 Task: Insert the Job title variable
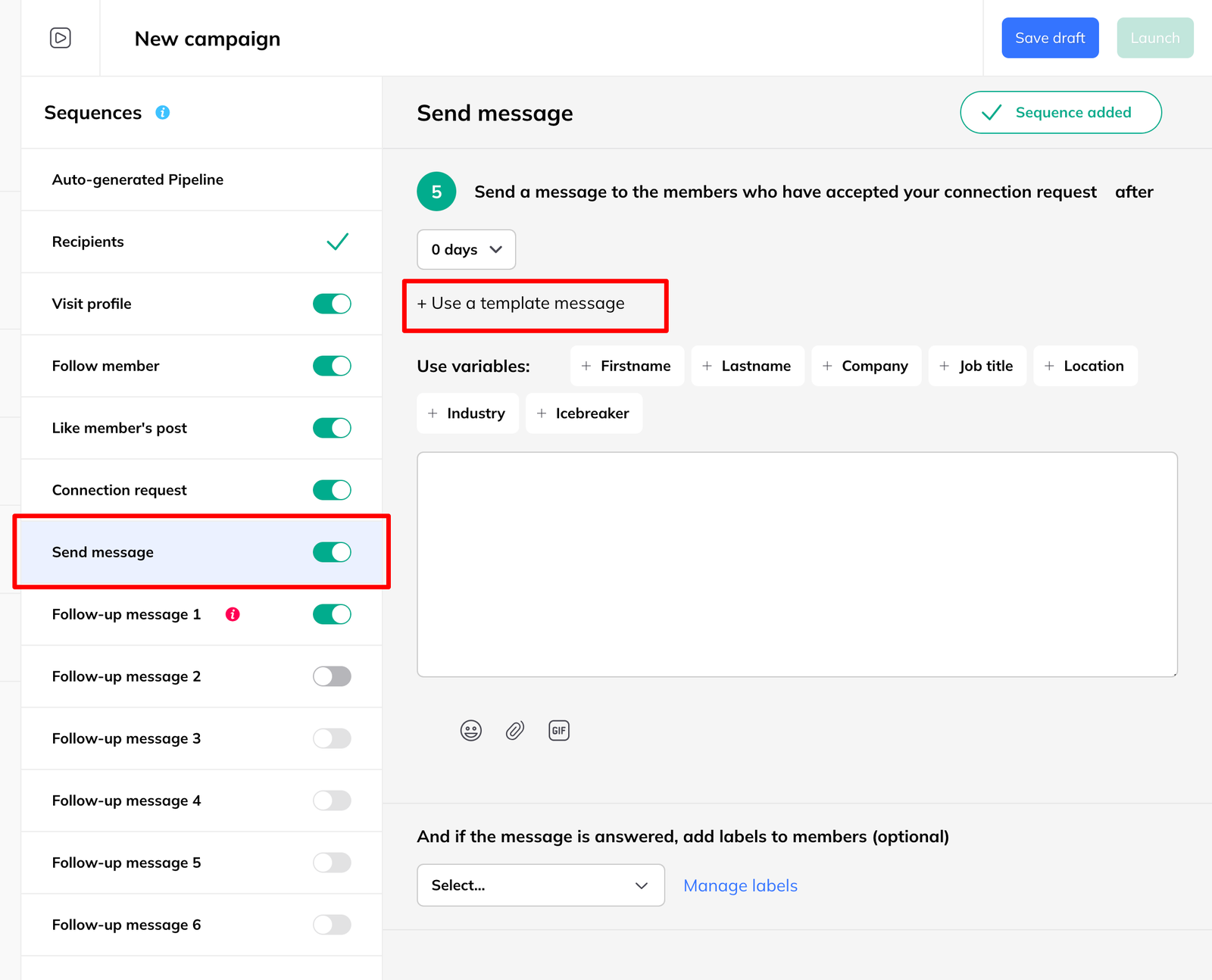click(x=977, y=366)
